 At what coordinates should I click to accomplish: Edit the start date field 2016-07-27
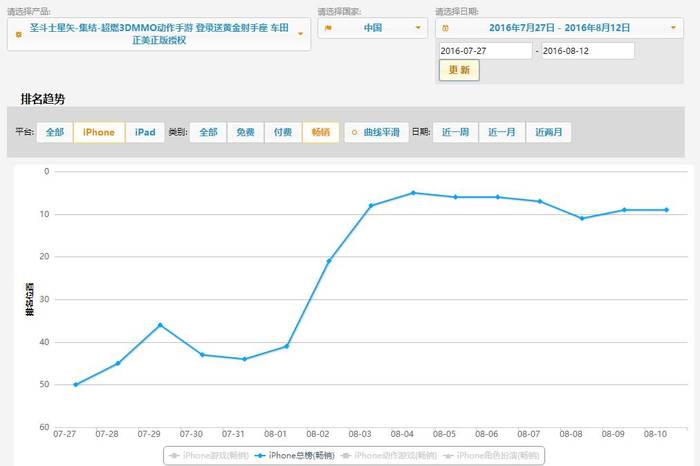point(486,51)
